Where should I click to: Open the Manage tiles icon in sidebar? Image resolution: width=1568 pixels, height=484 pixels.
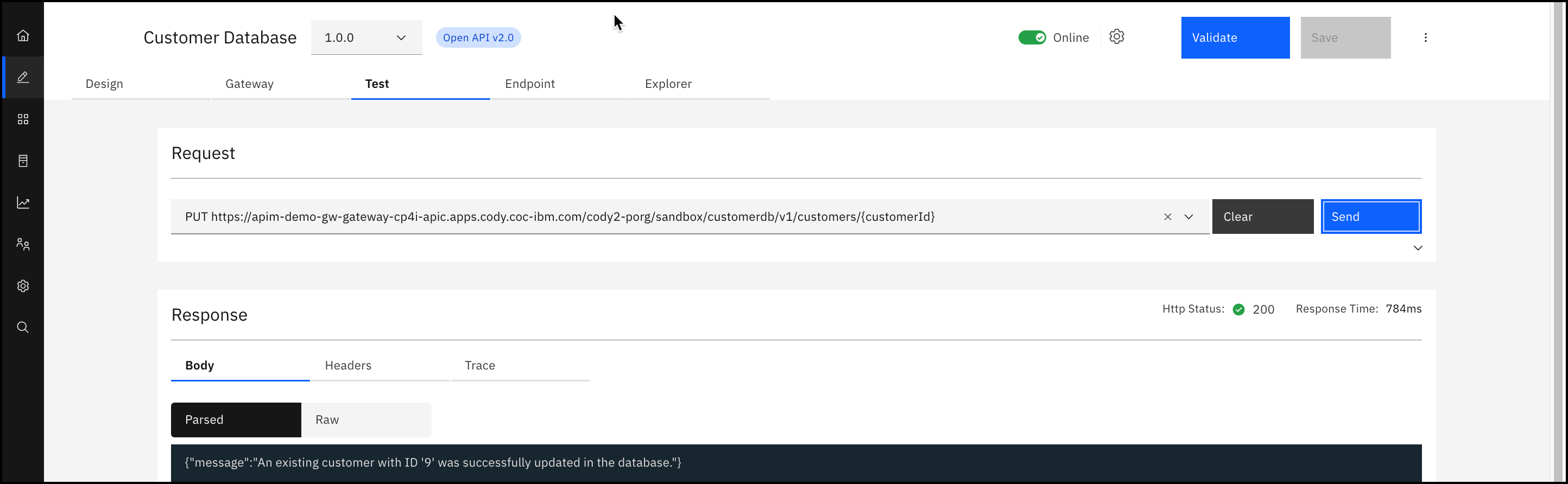pos(23,119)
